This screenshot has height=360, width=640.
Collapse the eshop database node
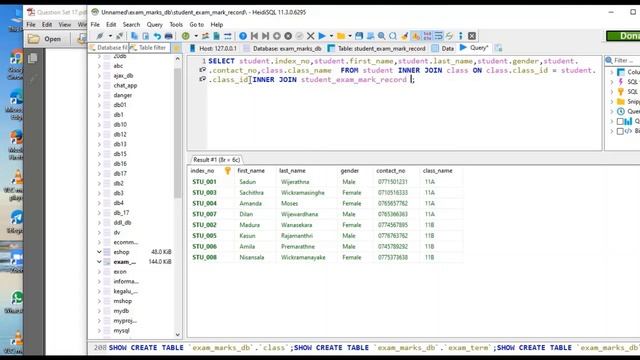click(99, 252)
